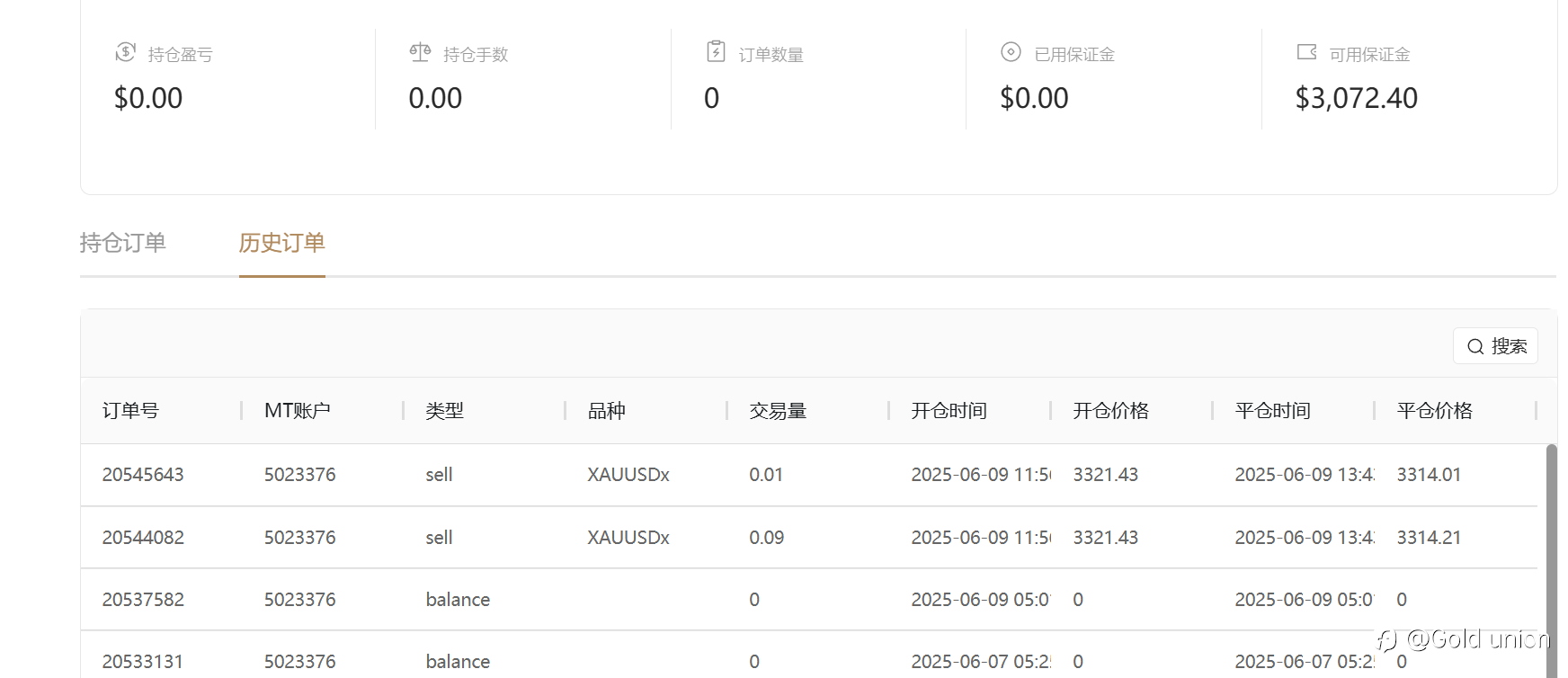Click the 开仓时间 column header

click(949, 411)
